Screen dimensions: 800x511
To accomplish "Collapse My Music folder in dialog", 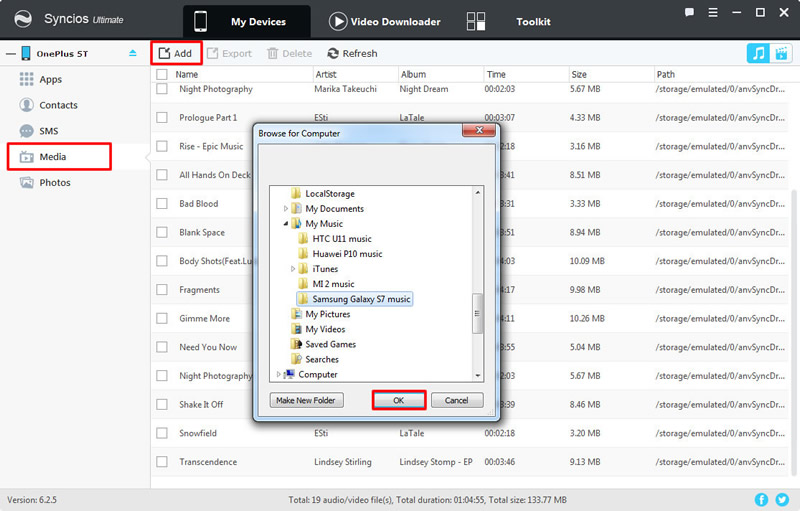I will pos(286,223).
